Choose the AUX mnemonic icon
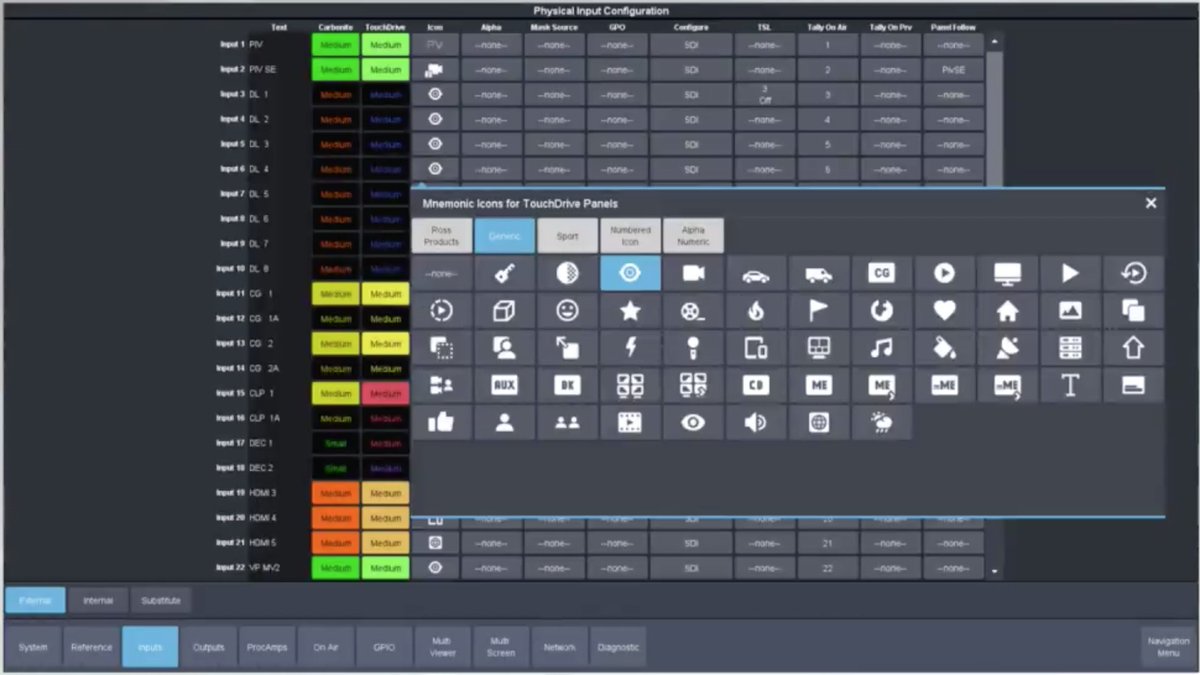1200x675 pixels. [504, 384]
